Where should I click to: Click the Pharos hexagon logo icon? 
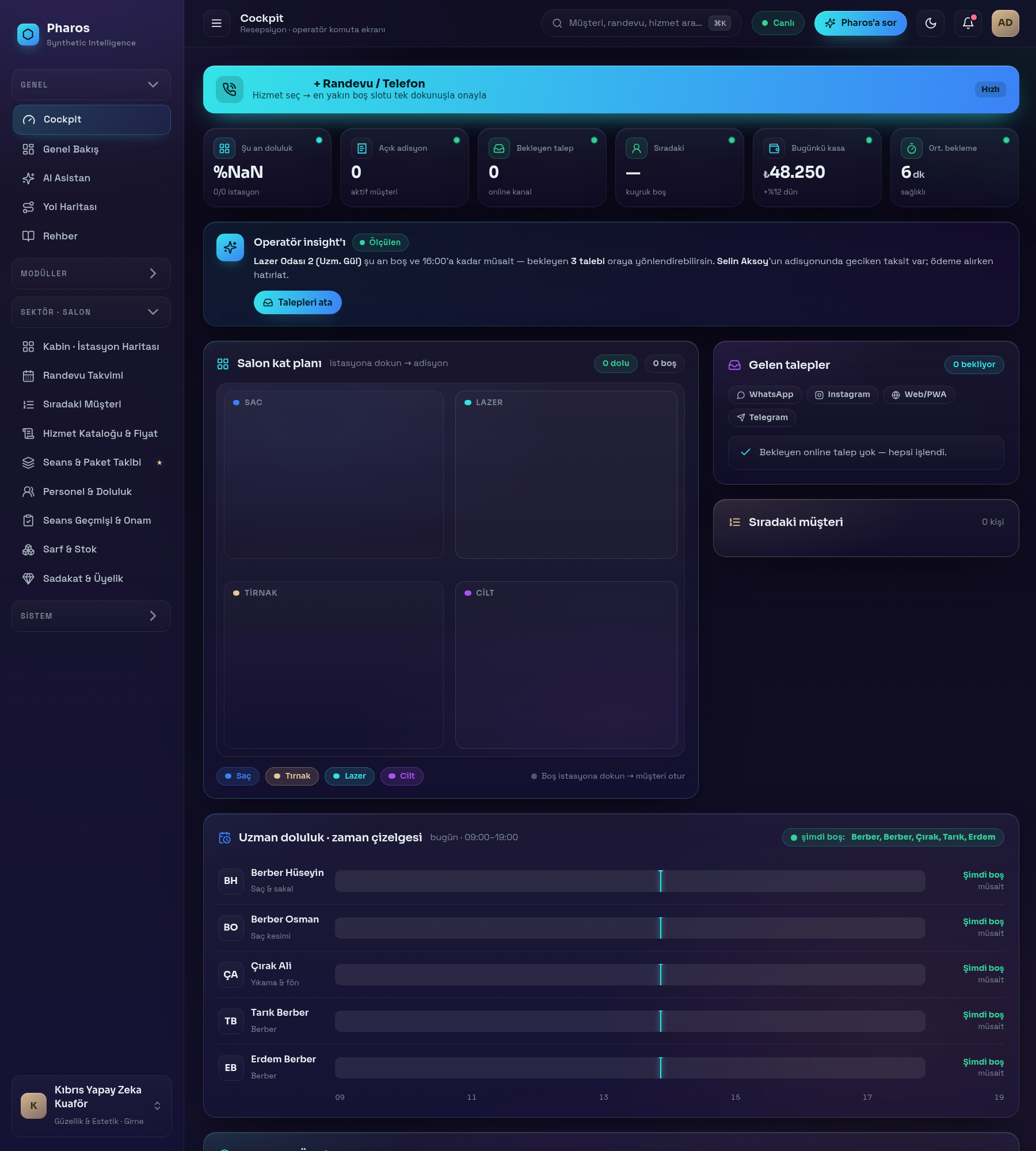tap(28, 35)
